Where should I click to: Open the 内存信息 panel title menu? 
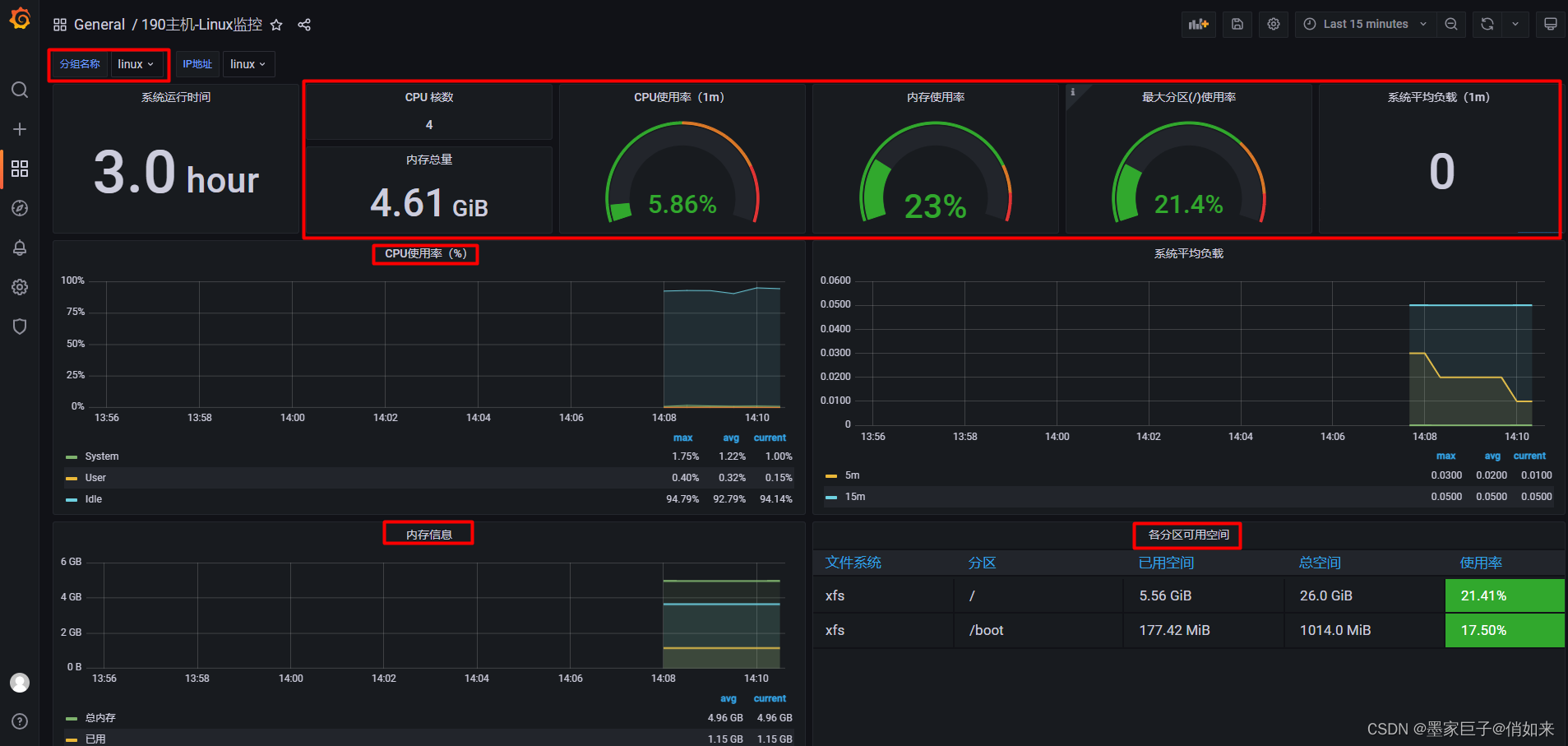tap(429, 535)
